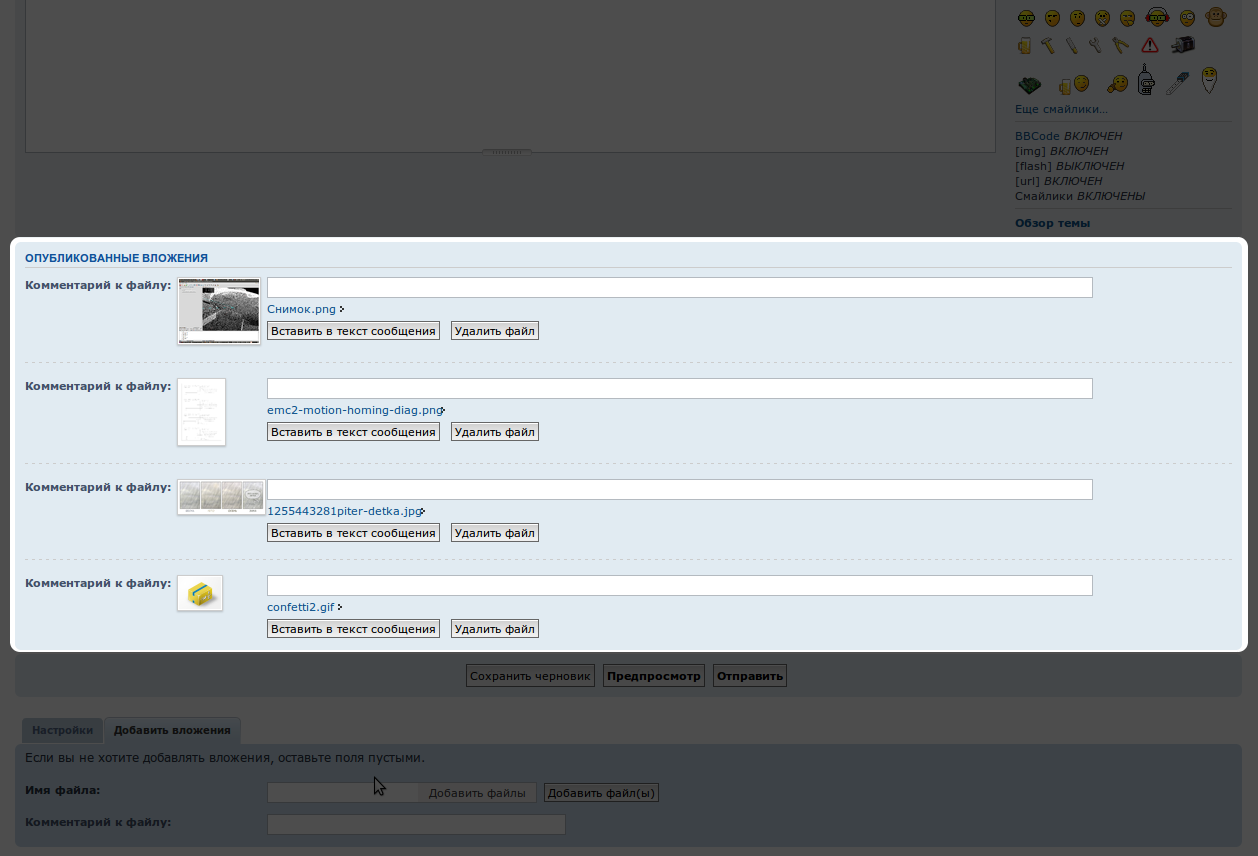1258x856 pixels.
Task: Focus the 'Имя файла' file name field
Action: coord(342,793)
